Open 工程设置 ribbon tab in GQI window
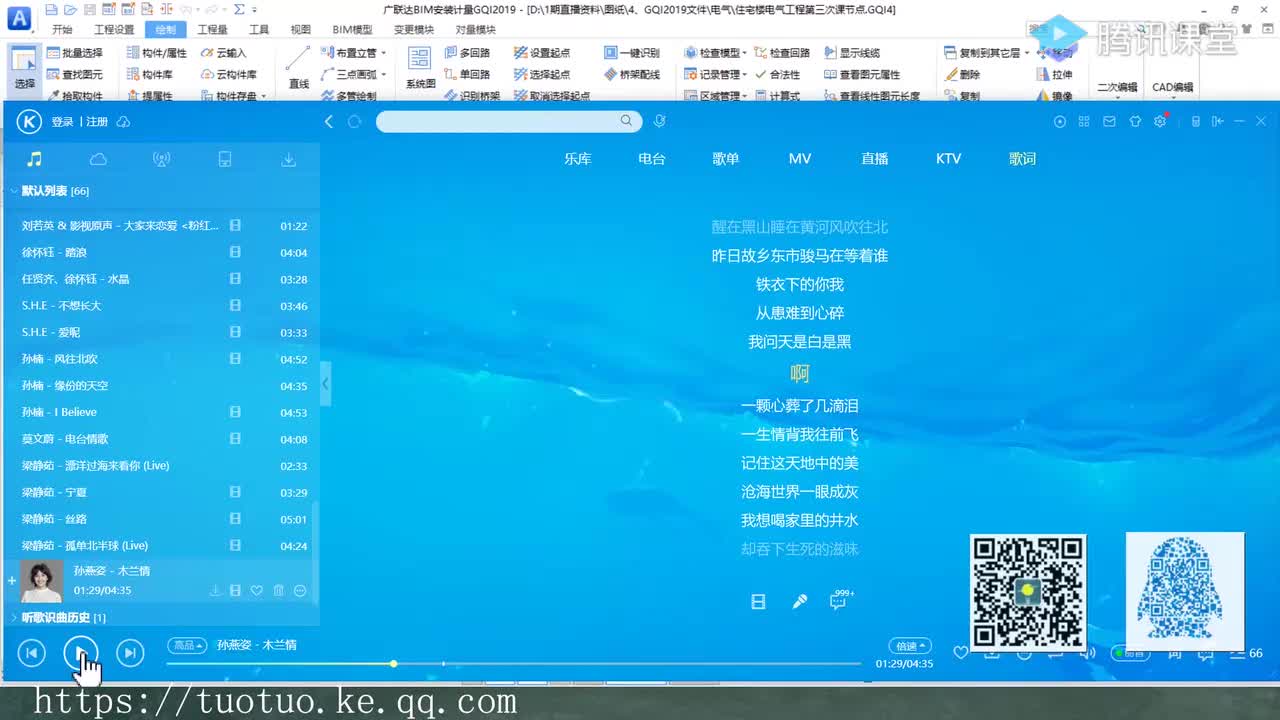 (114, 30)
